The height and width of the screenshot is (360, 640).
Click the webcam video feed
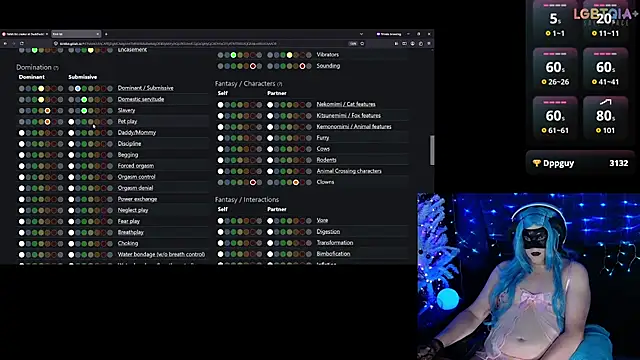point(529,276)
